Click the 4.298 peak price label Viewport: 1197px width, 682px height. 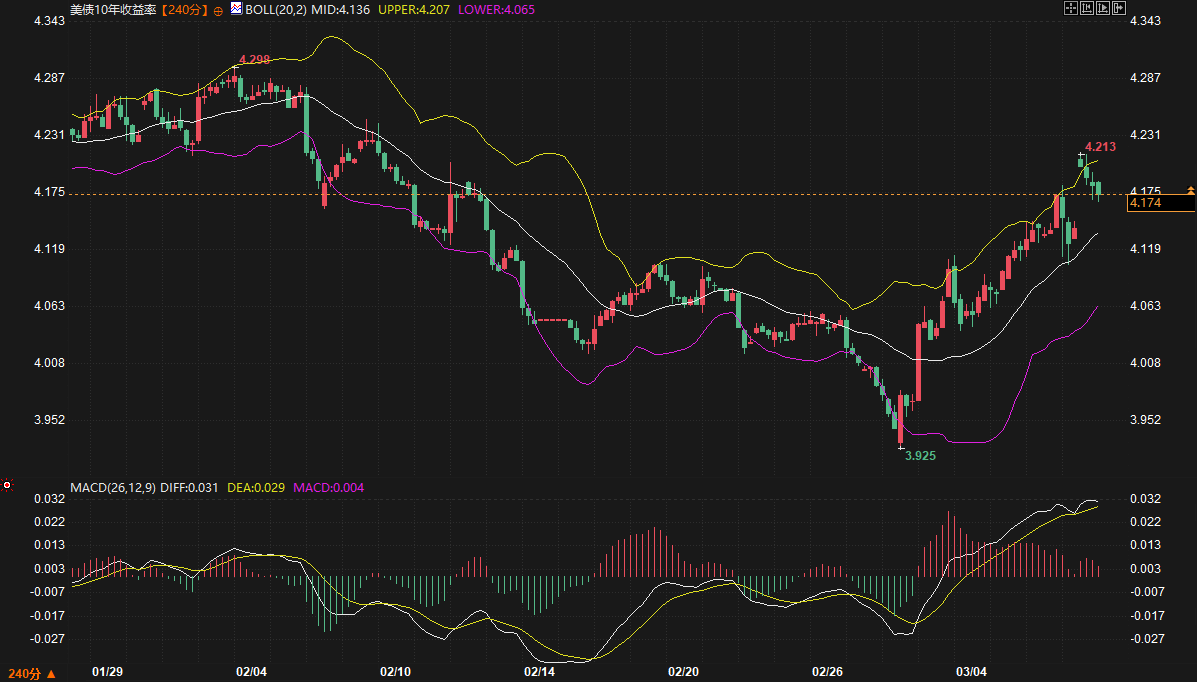254,60
